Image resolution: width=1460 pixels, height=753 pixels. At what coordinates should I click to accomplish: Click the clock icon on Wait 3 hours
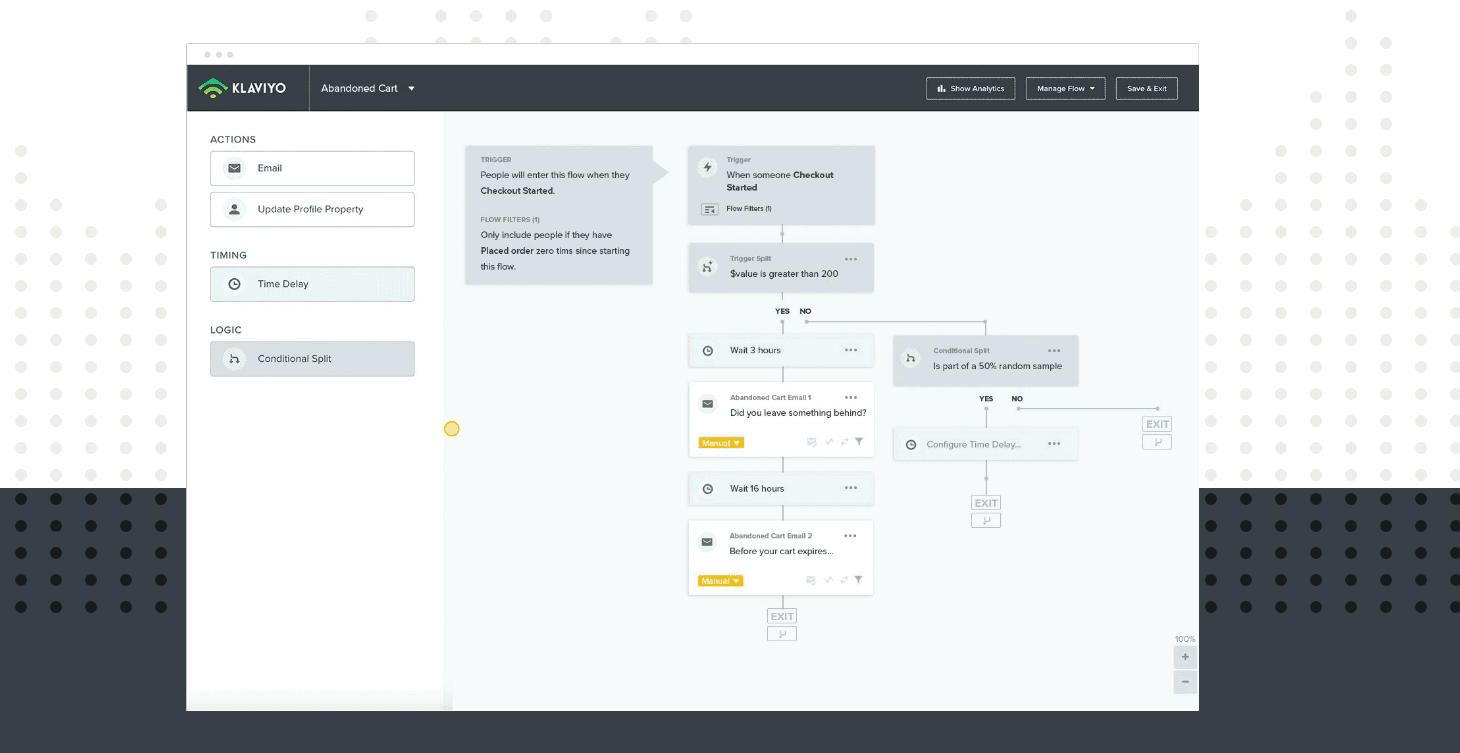[708, 351]
